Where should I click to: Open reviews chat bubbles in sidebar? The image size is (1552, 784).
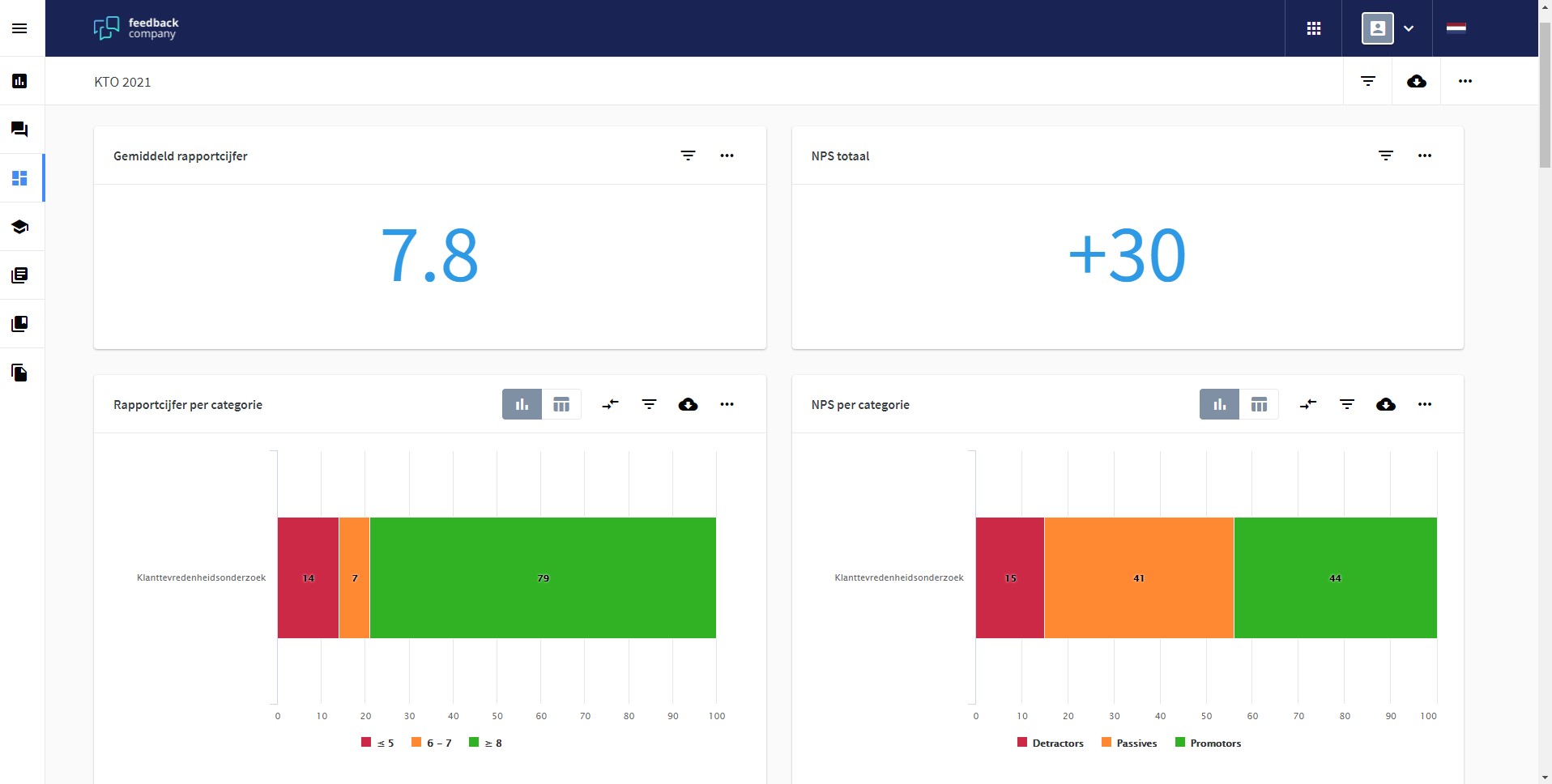19,130
